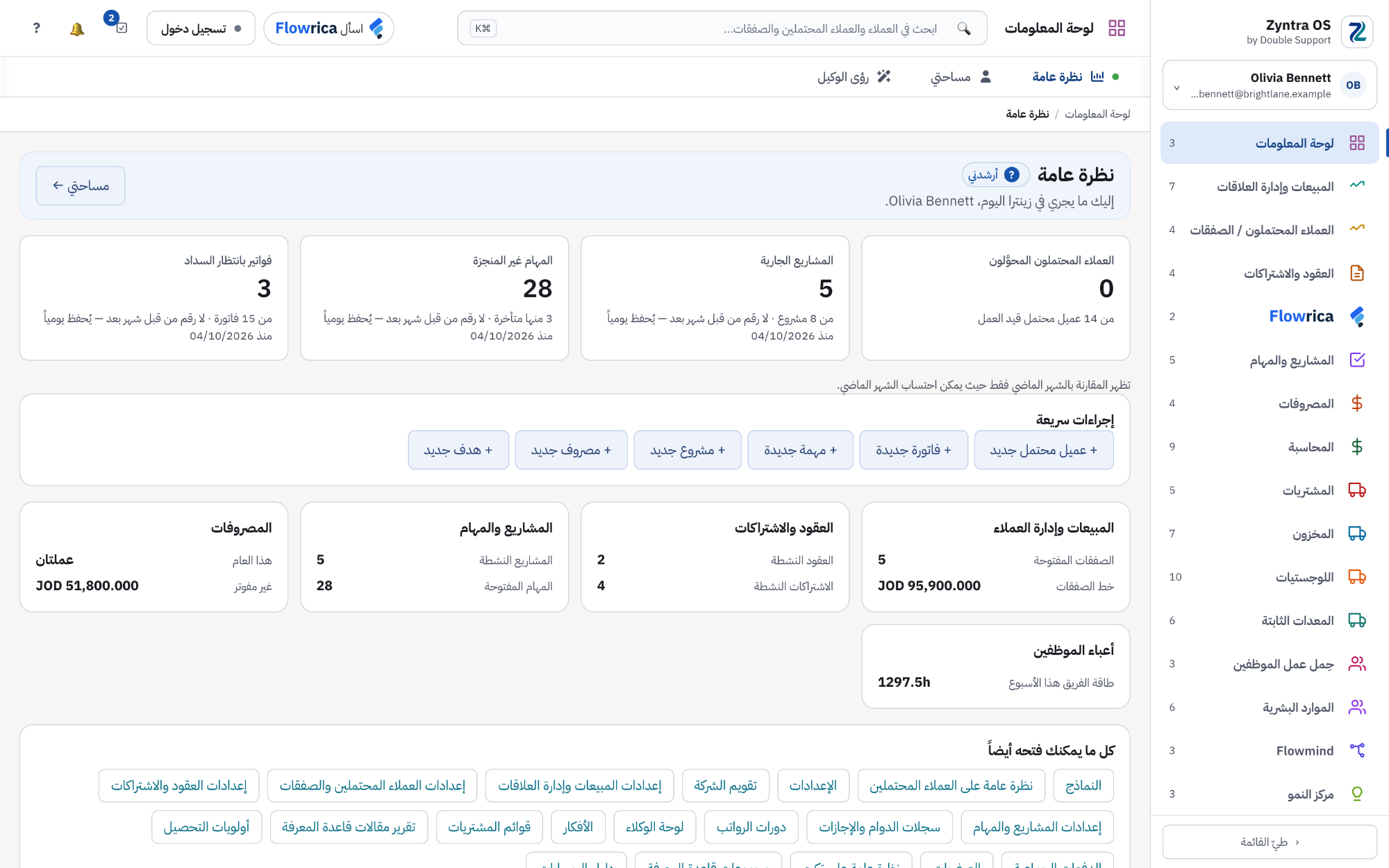Click the + مشروع جديد button
Viewport: 1389px width, 868px height.
tap(688, 450)
